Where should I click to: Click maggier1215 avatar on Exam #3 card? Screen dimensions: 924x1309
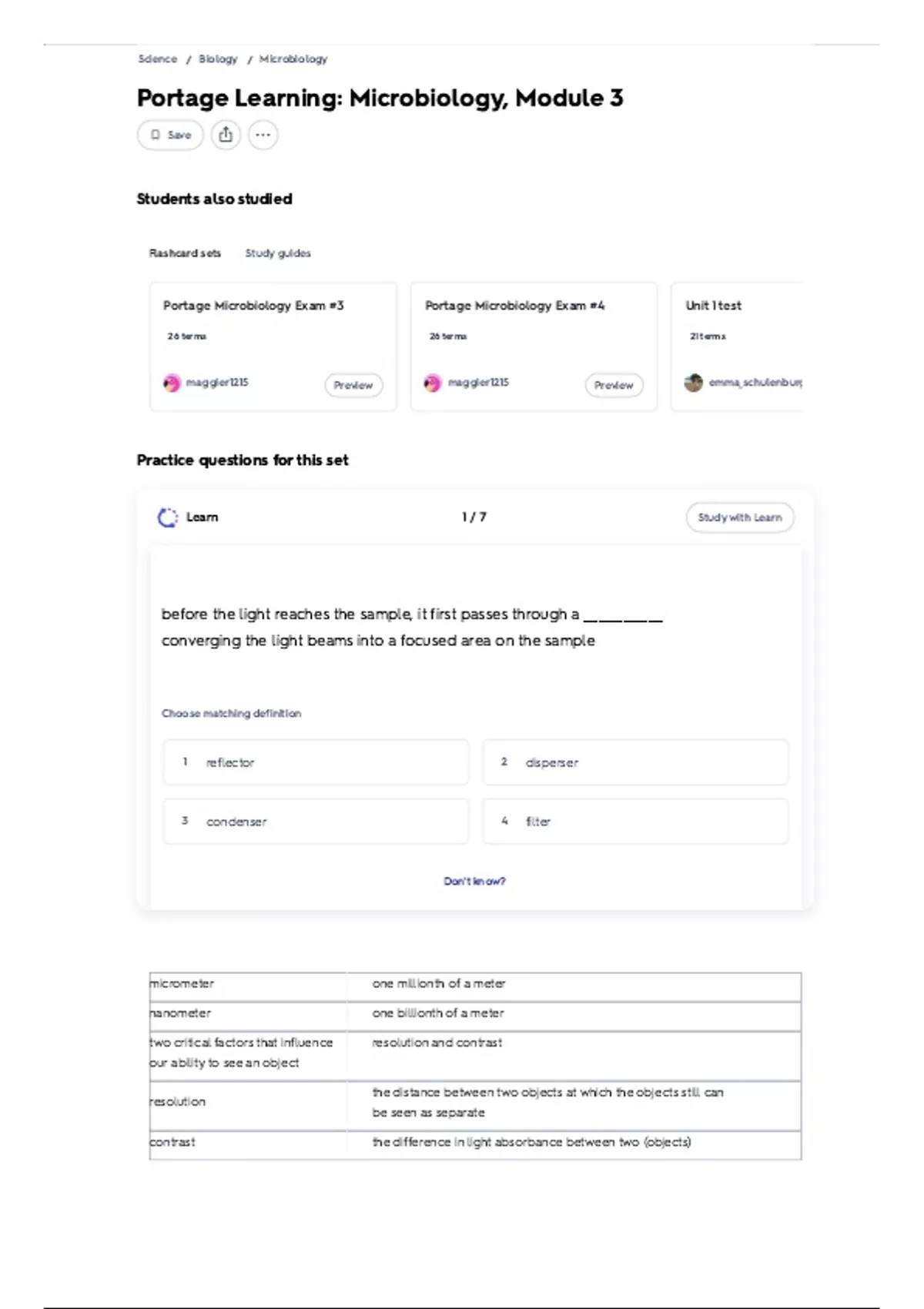point(172,383)
